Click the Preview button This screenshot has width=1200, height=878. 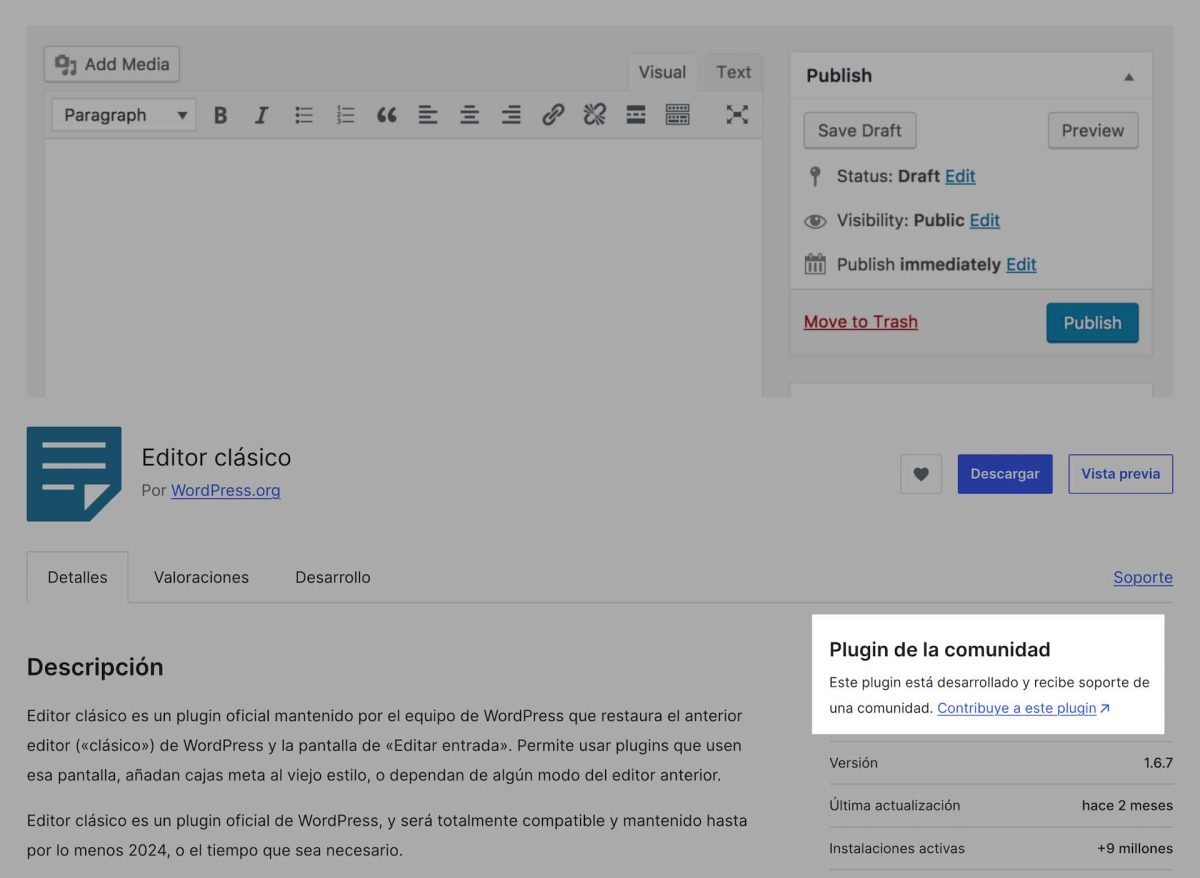1093,130
